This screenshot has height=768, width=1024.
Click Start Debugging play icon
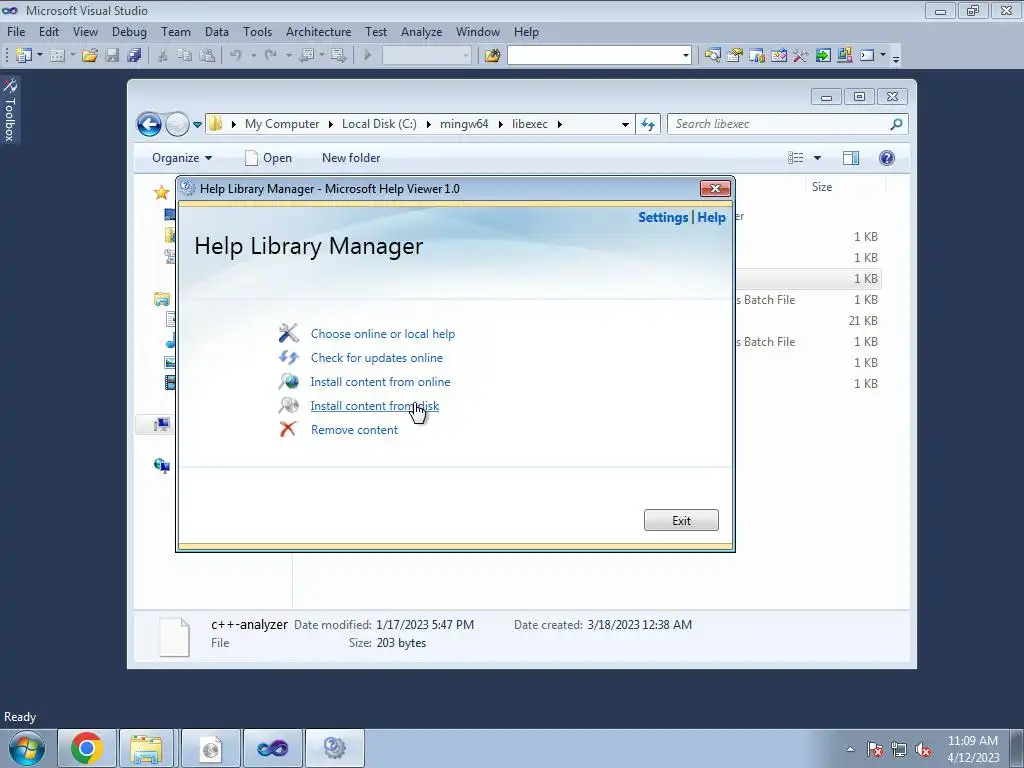(x=368, y=56)
